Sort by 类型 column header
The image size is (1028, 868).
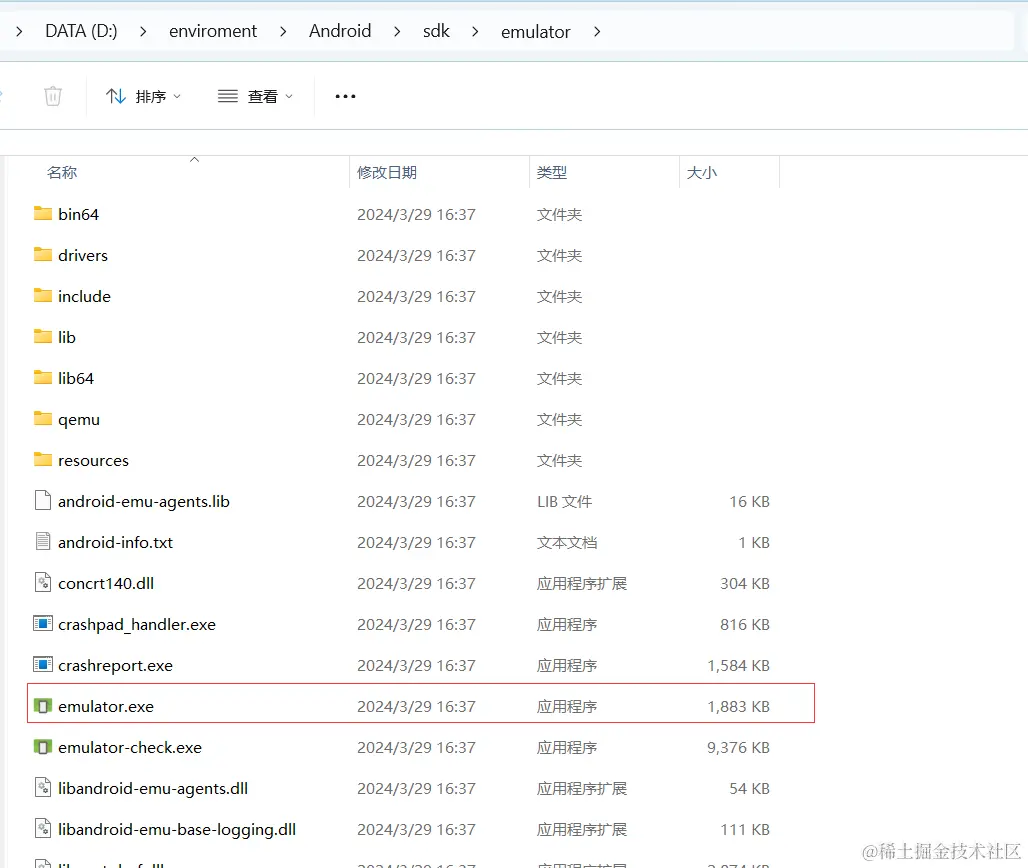[x=551, y=172]
